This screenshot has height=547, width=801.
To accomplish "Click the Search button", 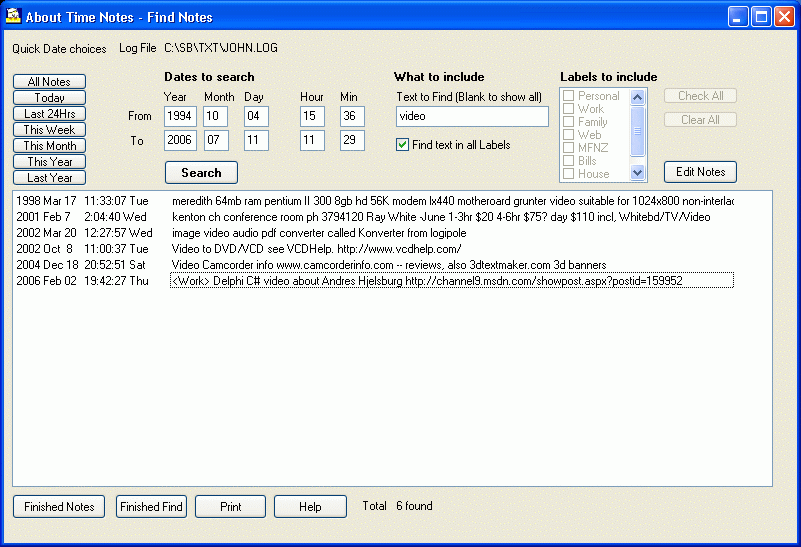I will point(201,173).
